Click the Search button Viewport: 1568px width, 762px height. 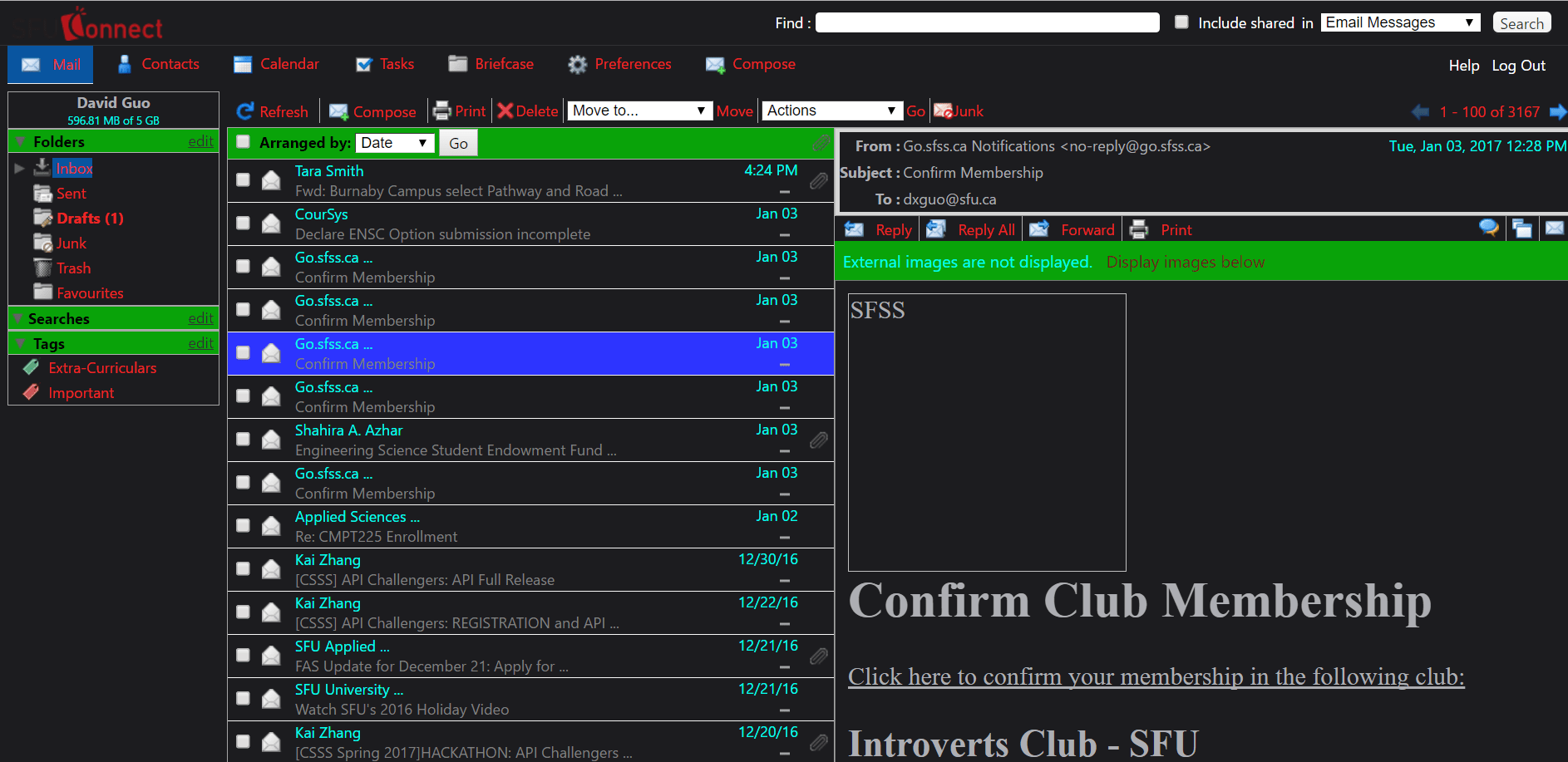1521,23
